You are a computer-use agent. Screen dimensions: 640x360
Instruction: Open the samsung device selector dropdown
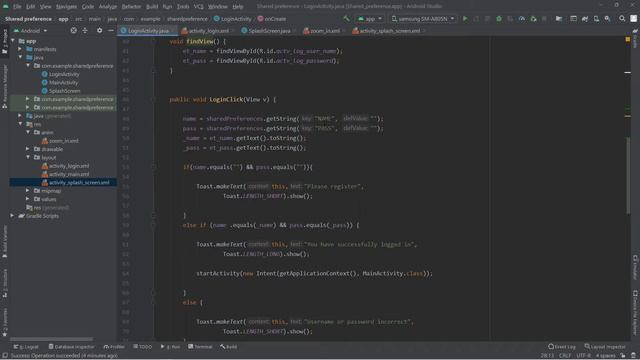[x=423, y=19]
